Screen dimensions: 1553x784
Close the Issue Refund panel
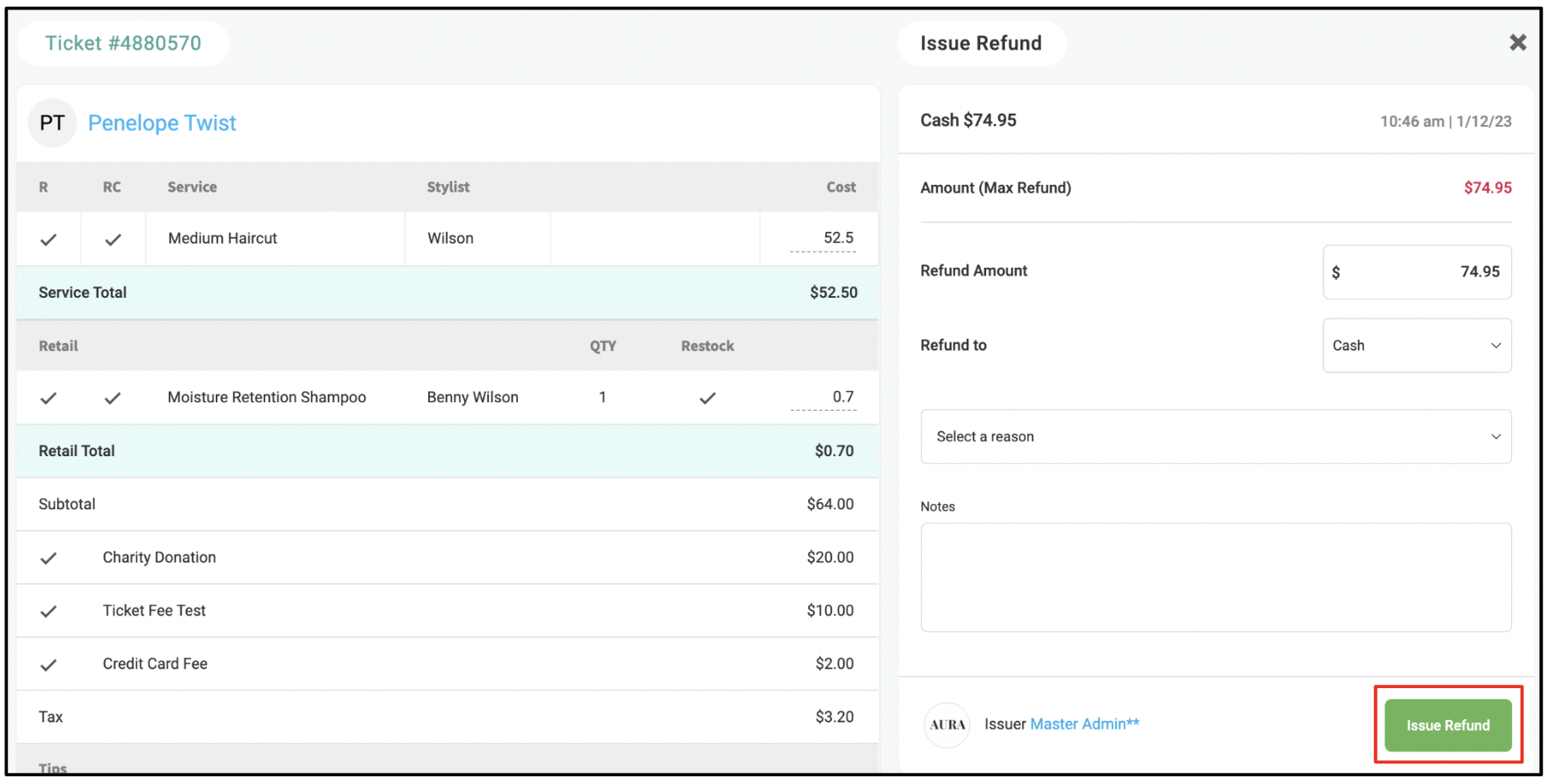coord(1517,43)
